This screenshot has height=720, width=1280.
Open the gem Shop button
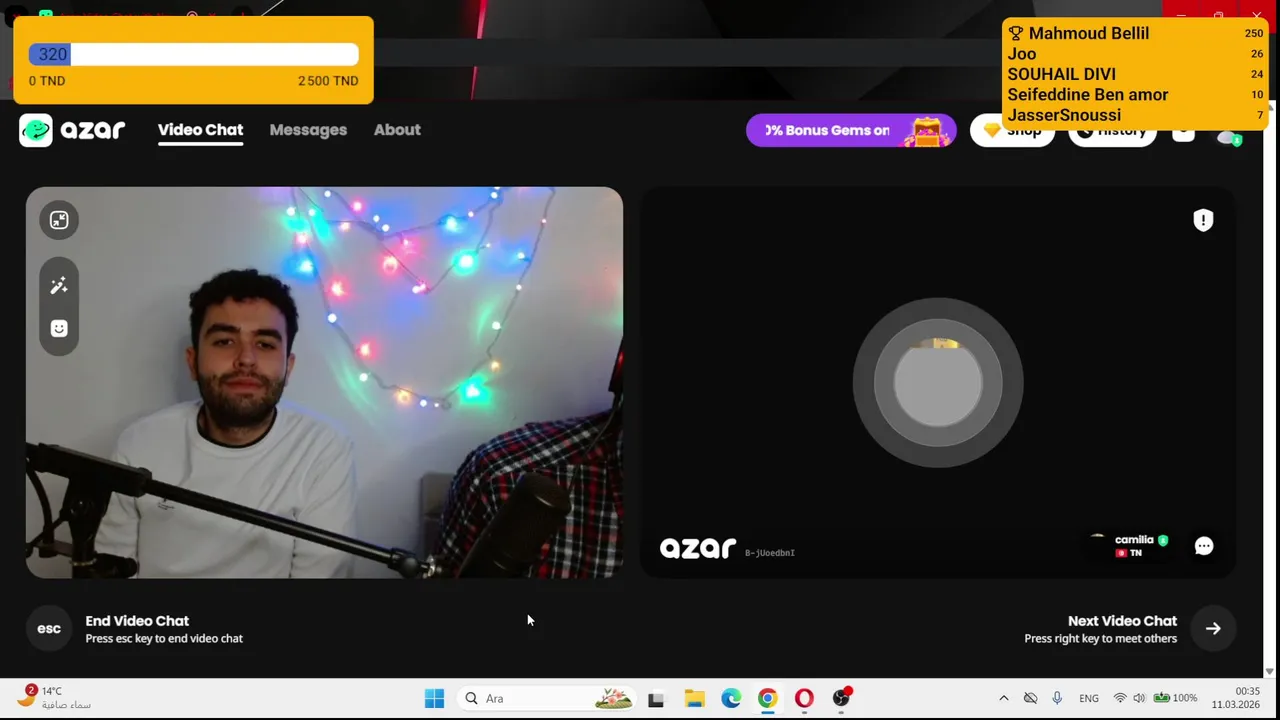click(1012, 130)
